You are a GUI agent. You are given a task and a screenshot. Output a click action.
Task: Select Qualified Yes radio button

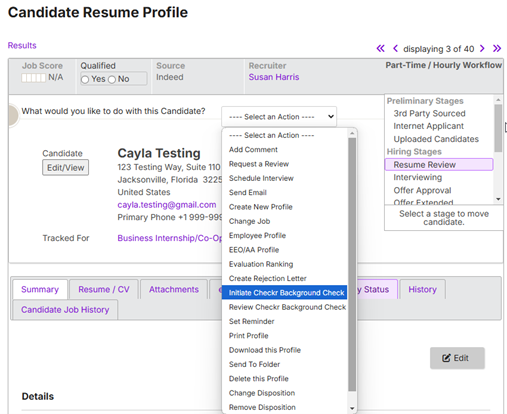(x=85, y=79)
